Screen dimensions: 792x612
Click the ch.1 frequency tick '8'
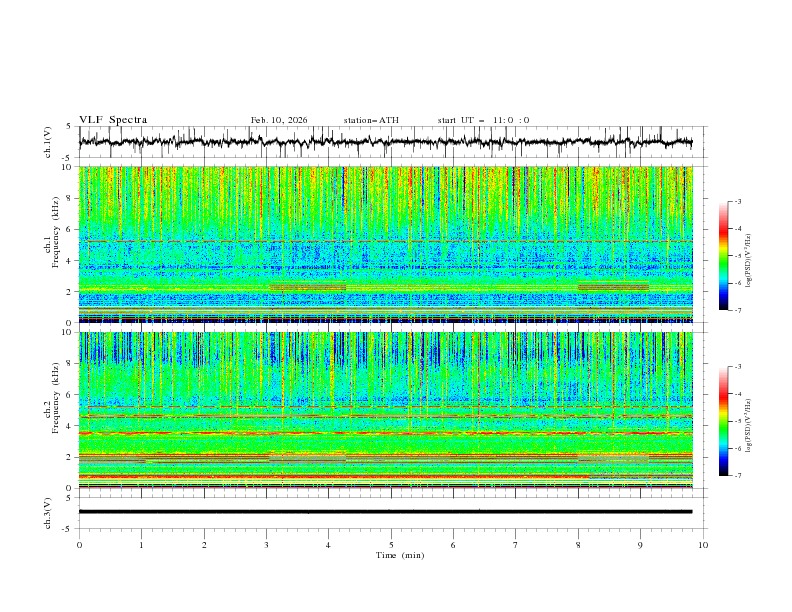tap(70, 198)
